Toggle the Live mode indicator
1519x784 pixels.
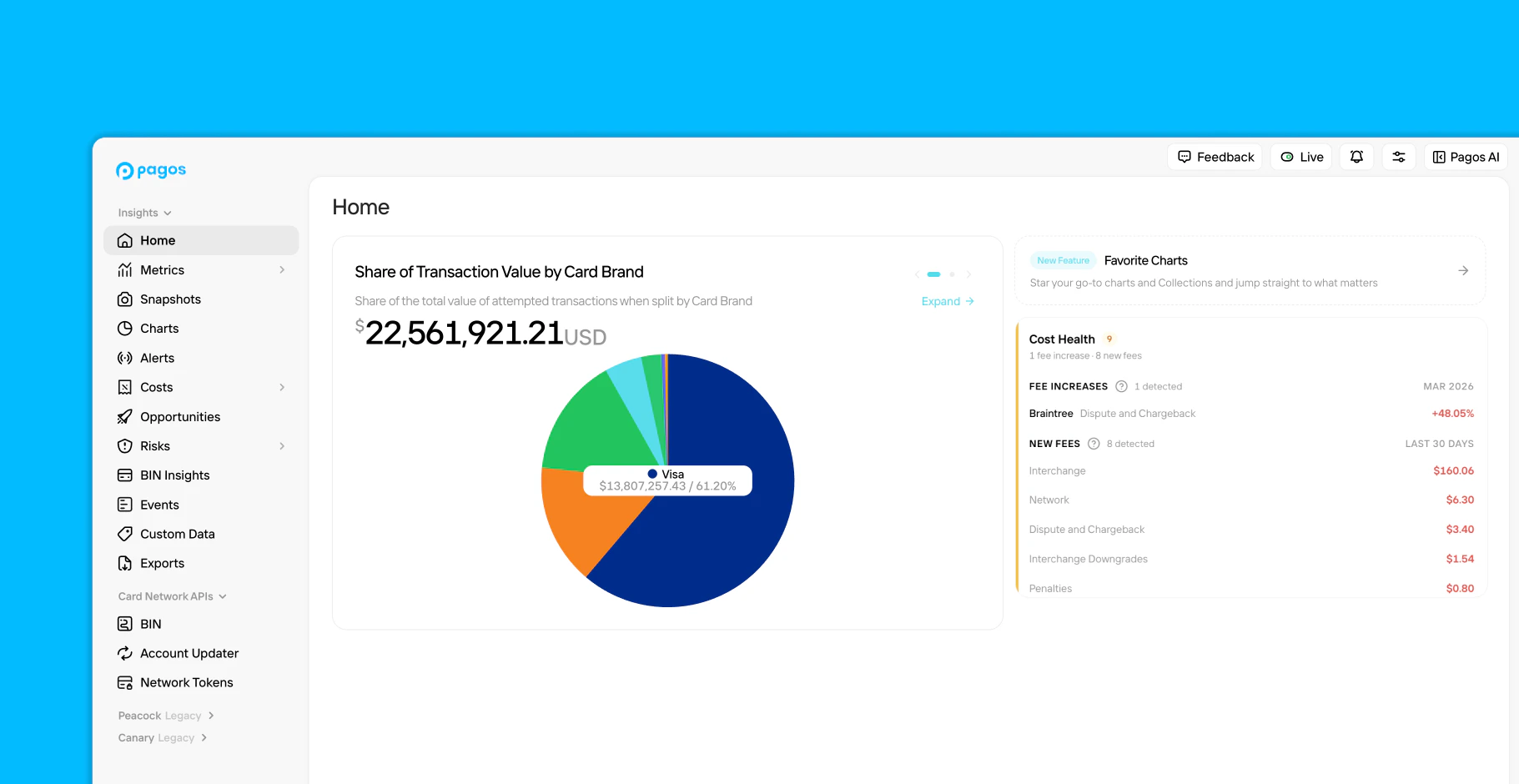click(x=1300, y=157)
